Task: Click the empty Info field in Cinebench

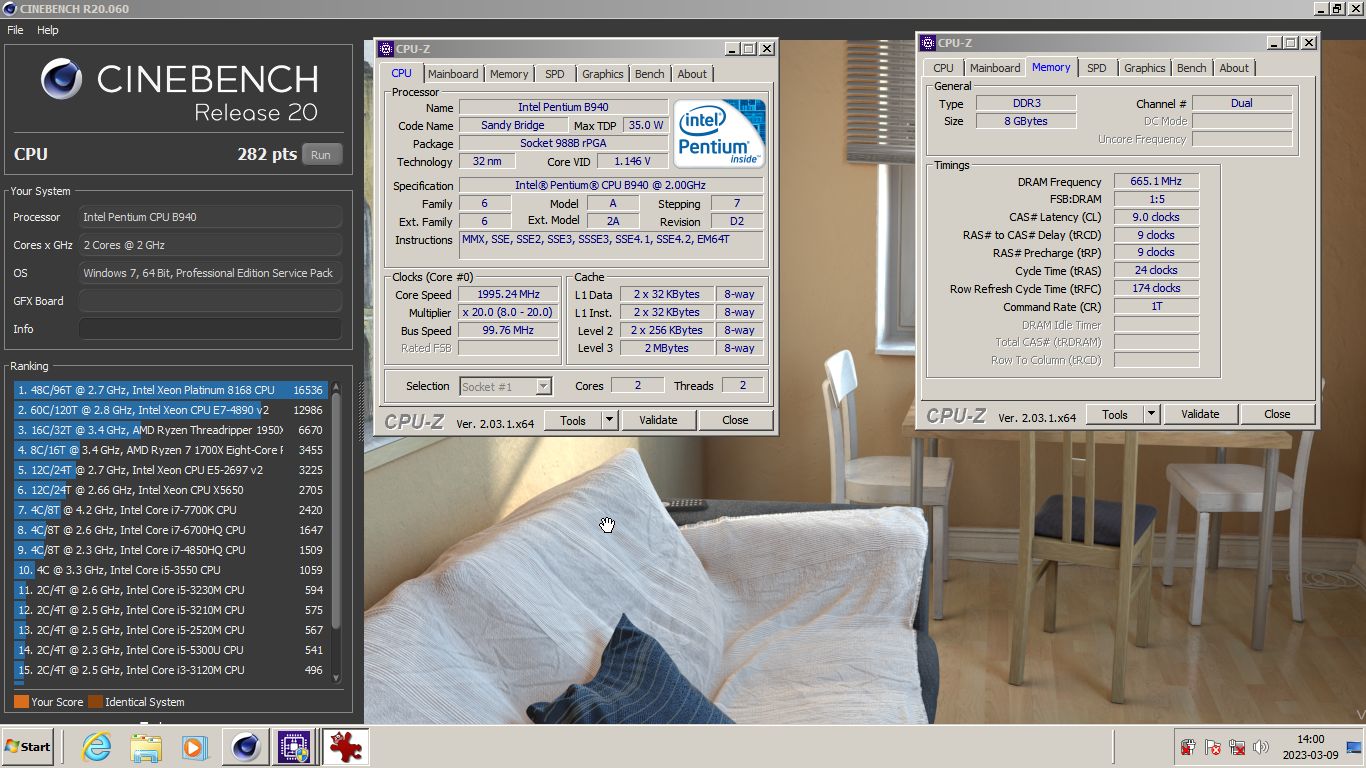Action: point(210,329)
